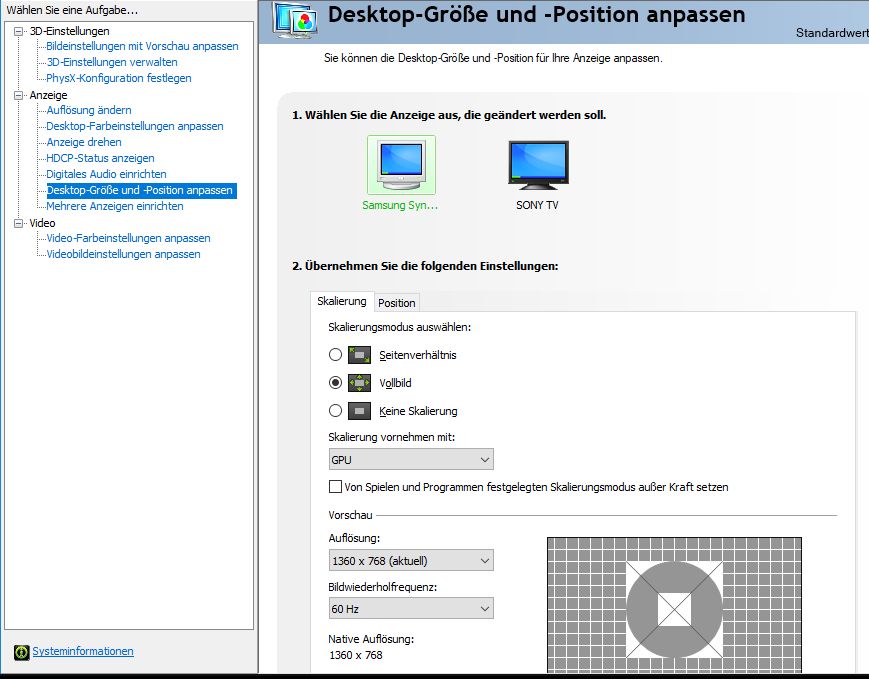The height and width of the screenshot is (679, 869).
Task: Select the SONY TV display icon
Action: click(537, 165)
